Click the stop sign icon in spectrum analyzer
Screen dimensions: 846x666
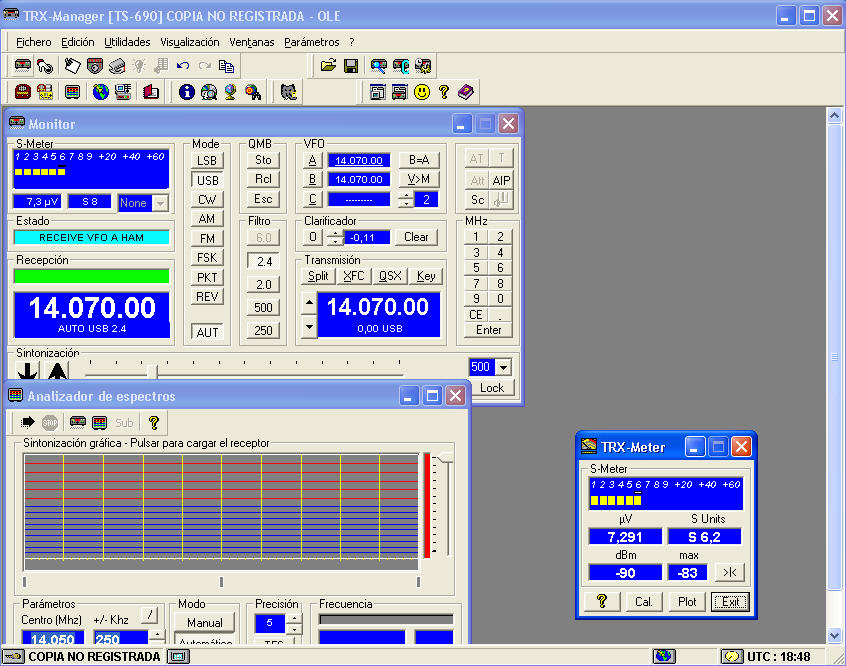tap(50, 422)
